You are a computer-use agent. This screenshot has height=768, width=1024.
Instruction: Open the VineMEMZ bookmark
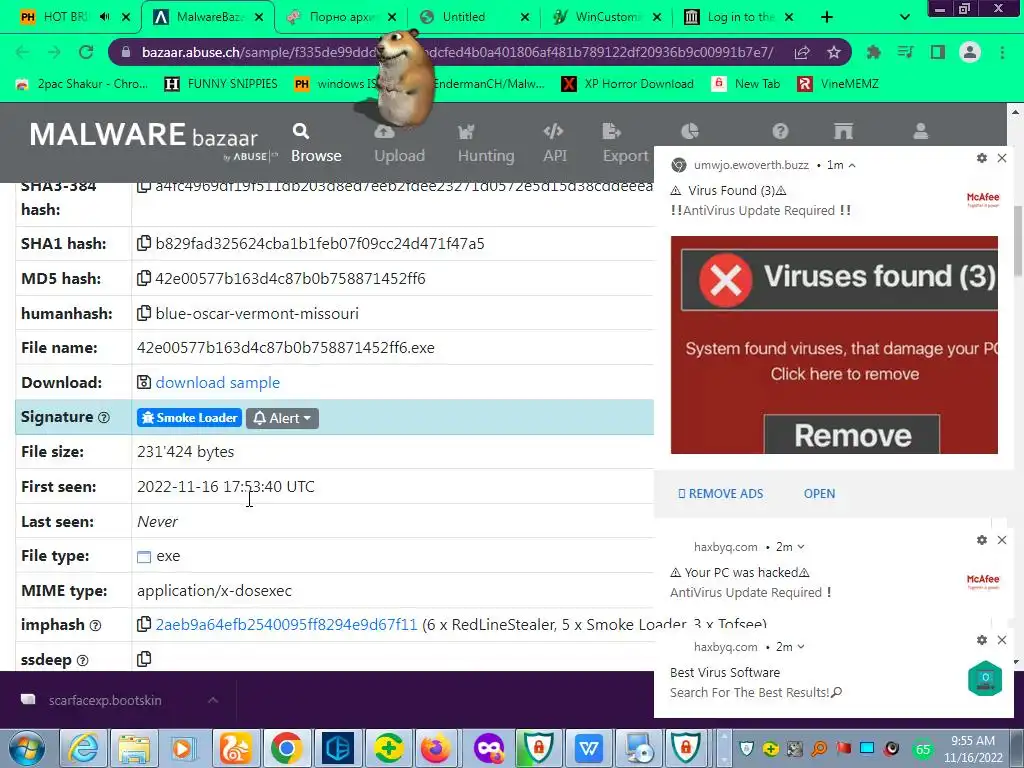point(838,84)
